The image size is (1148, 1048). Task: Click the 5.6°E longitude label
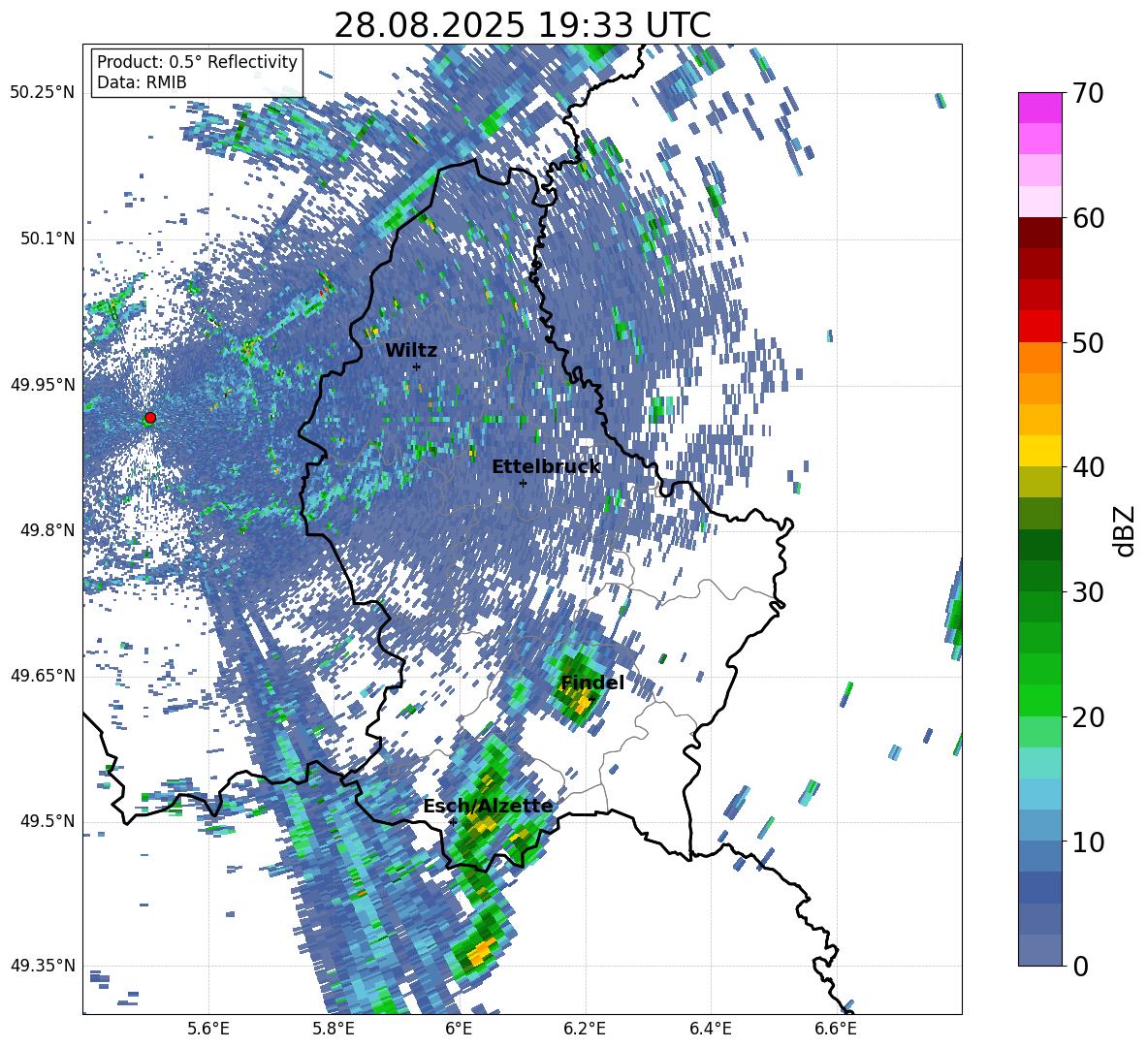208,1029
